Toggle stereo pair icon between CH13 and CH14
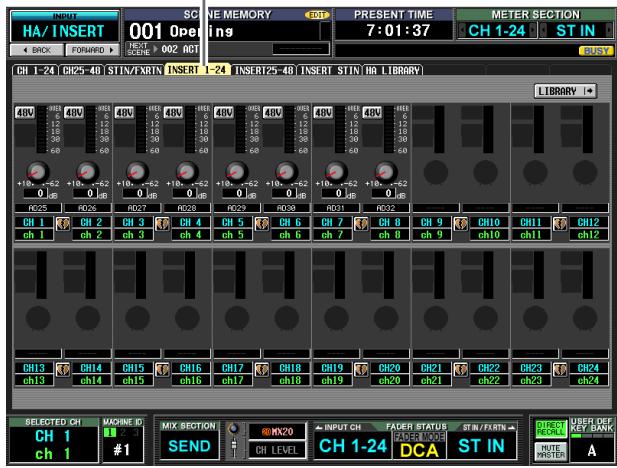Screen dimensions: 617x468 pos(63,370)
